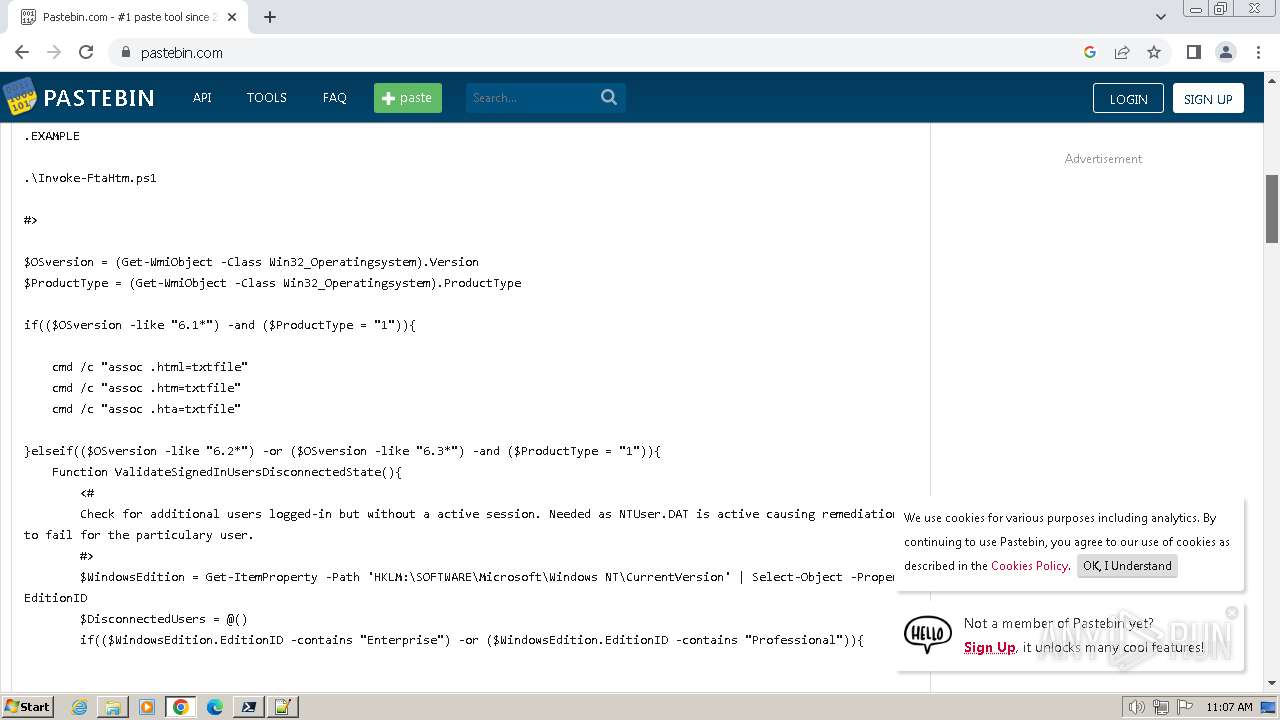Bookmark this page with star icon
This screenshot has height=720, width=1280.
click(x=1154, y=52)
